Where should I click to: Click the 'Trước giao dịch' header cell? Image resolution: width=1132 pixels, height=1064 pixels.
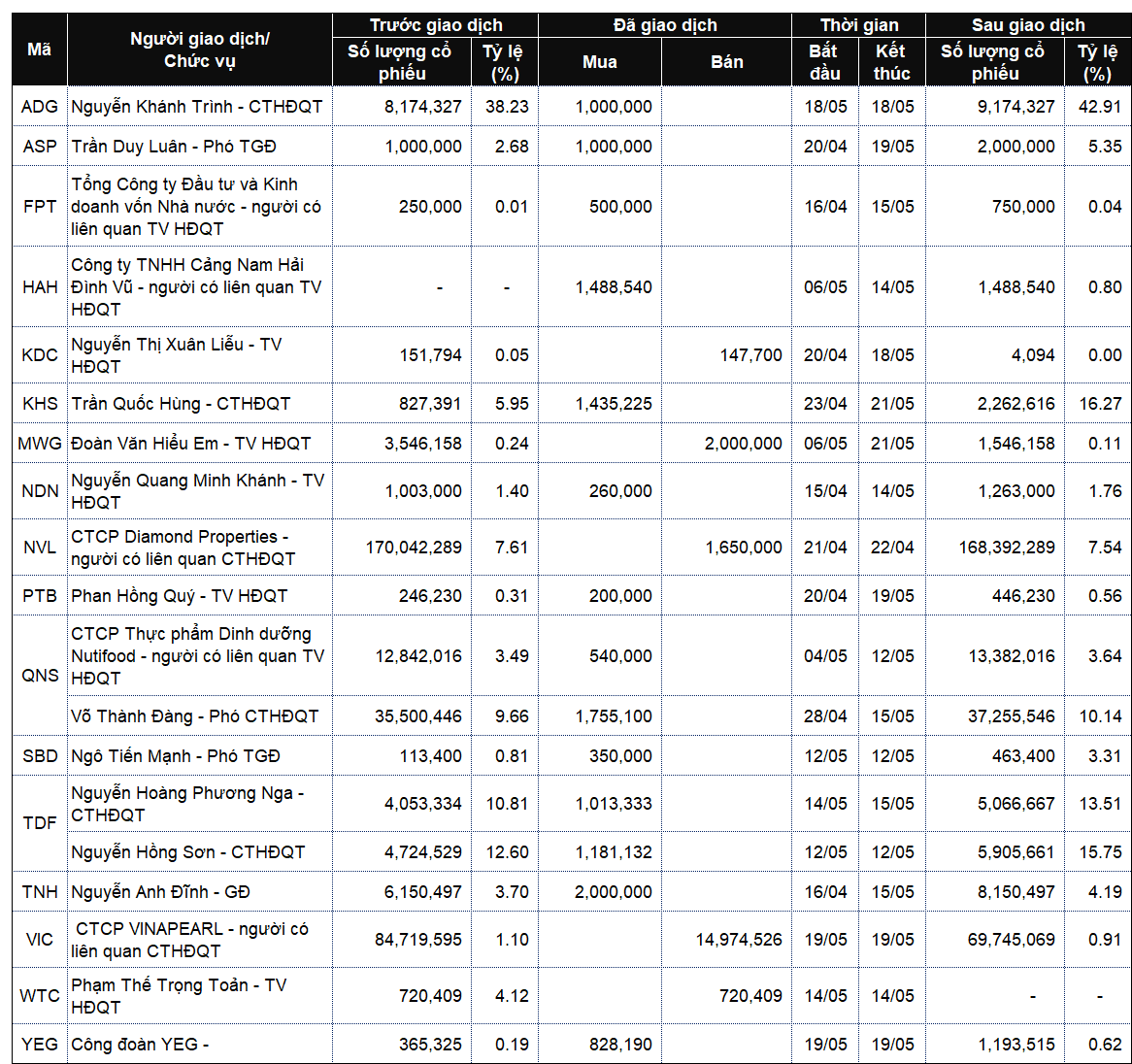click(435, 24)
